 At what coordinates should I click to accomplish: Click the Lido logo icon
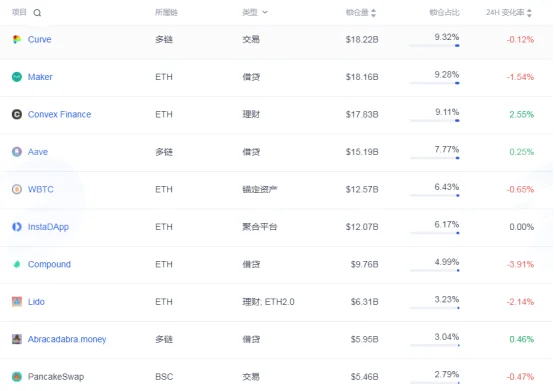[17, 302]
